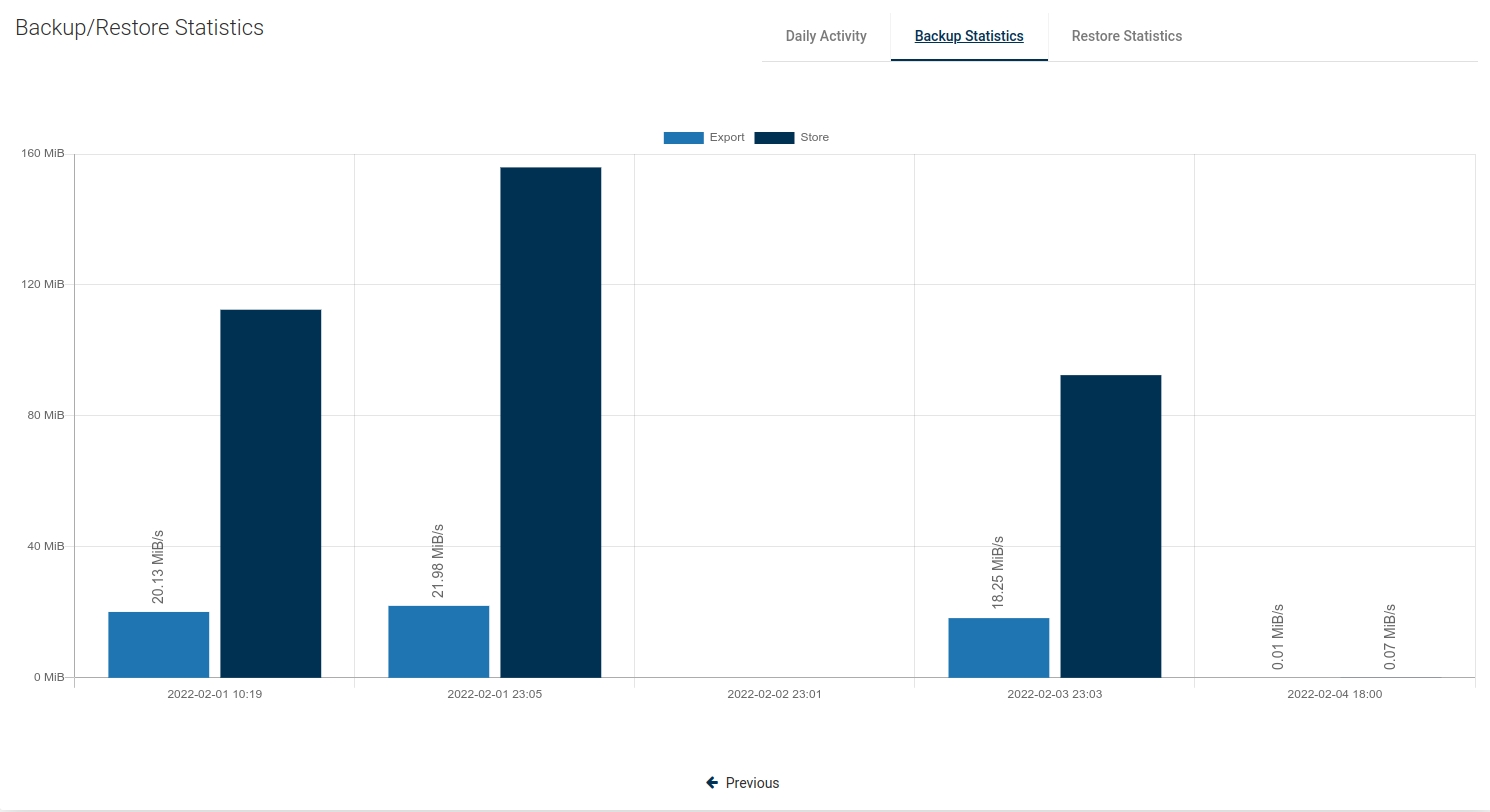Click the 2022-02-02 23:01 axis label
This screenshot has height=812, width=1490.
click(774, 694)
